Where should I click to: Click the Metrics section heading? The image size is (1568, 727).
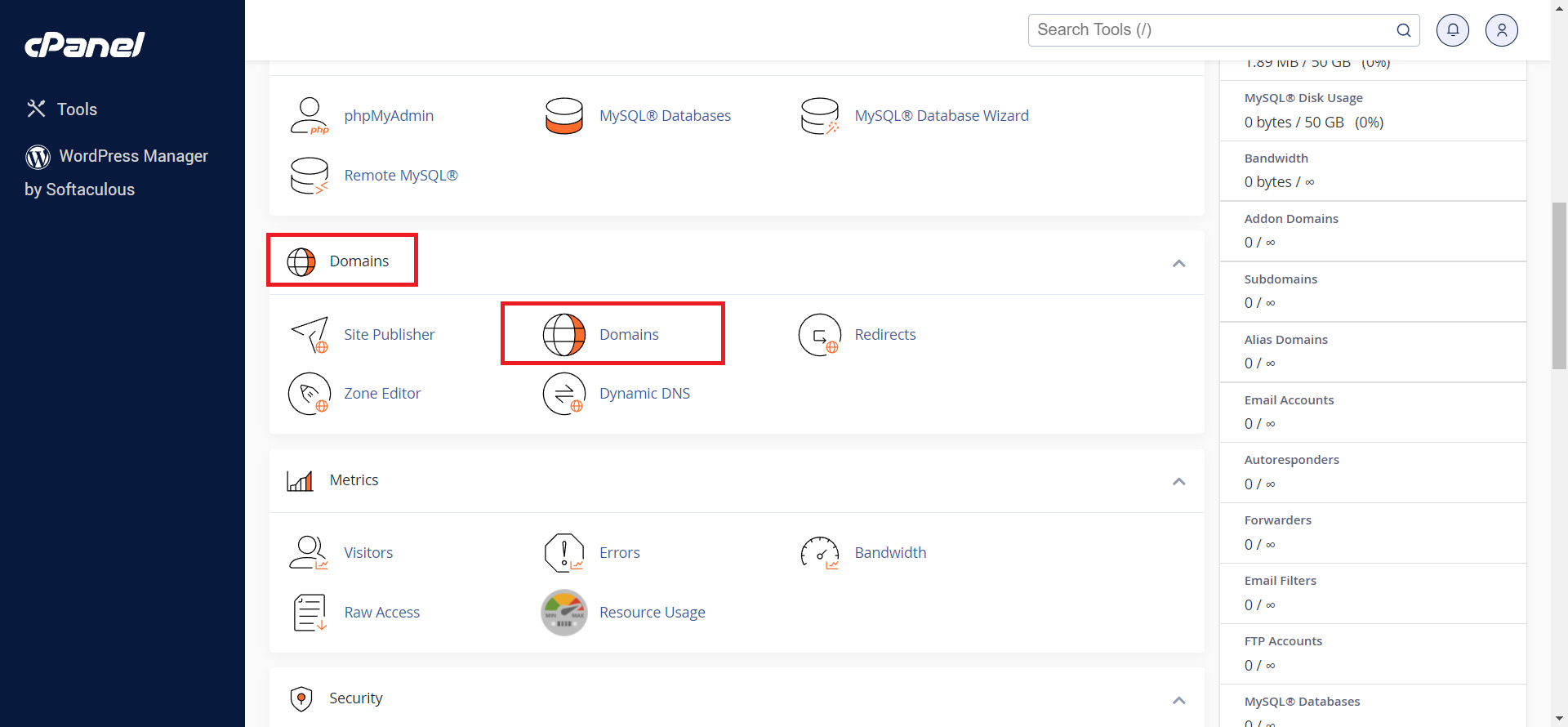(354, 480)
